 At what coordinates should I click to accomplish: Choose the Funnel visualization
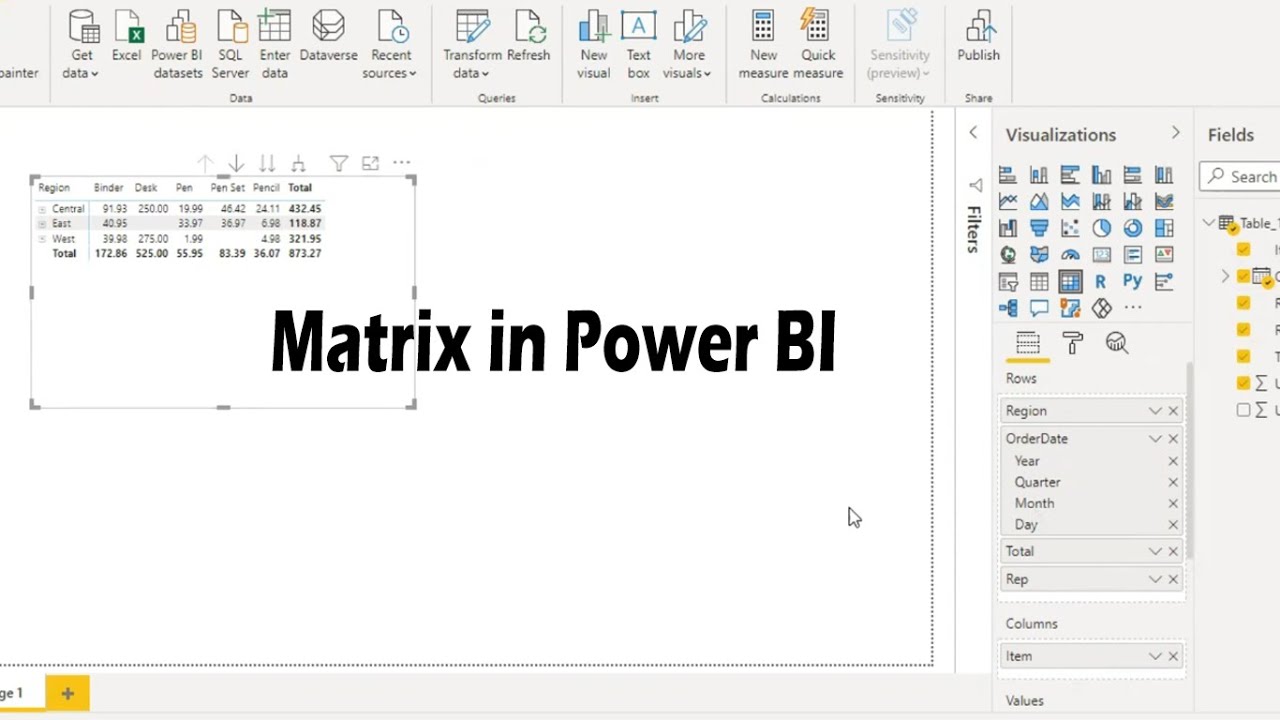[x=1039, y=228]
